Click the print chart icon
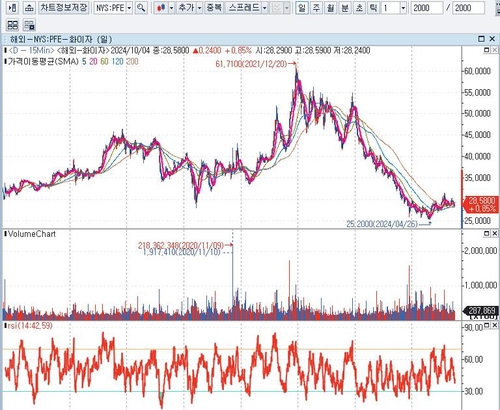Viewport: 500px width, 410px height. (x=29, y=8)
